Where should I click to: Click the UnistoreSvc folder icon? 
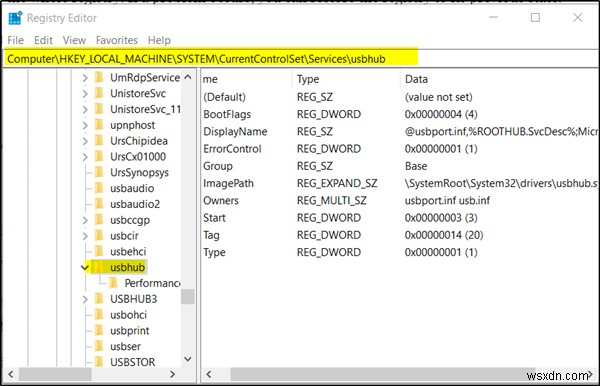(x=99, y=93)
